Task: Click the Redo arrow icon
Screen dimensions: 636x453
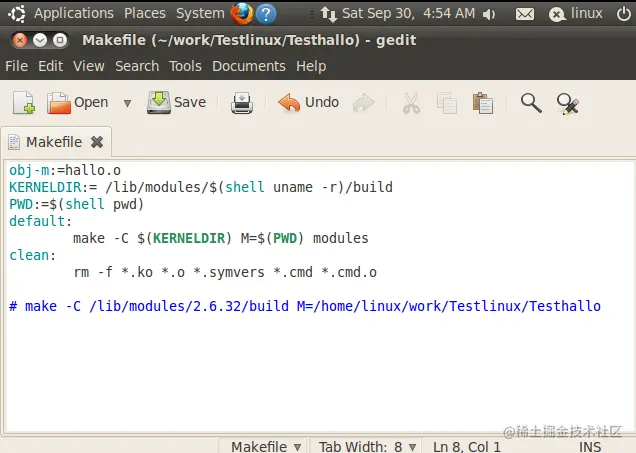Action: pos(363,103)
